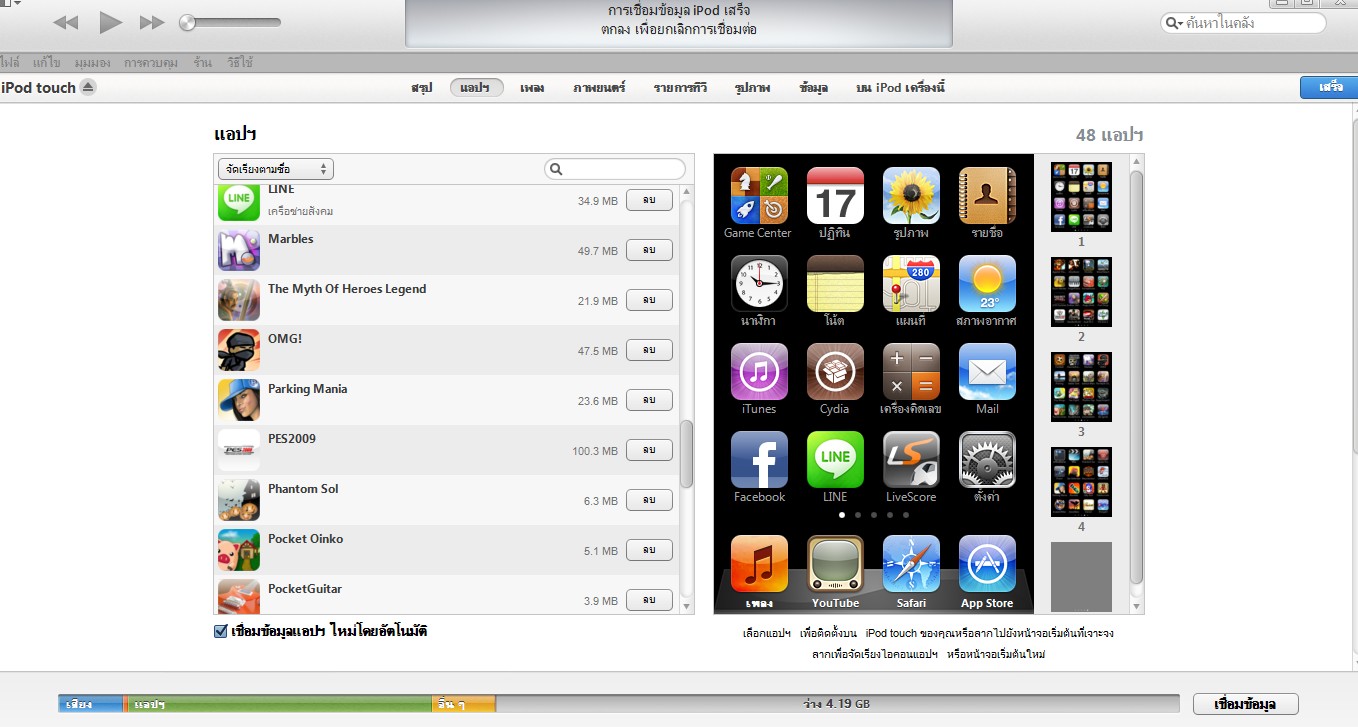Image resolution: width=1358 pixels, height=727 pixels.
Task: Select home screen page 2 thumbnail
Action: (x=1081, y=292)
